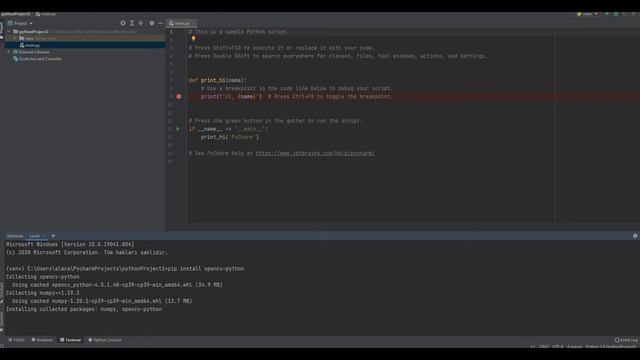Screen dimensions: 640x360
Task: Click the 'def print_hi(name):' line in editor
Action: [218, 80]
